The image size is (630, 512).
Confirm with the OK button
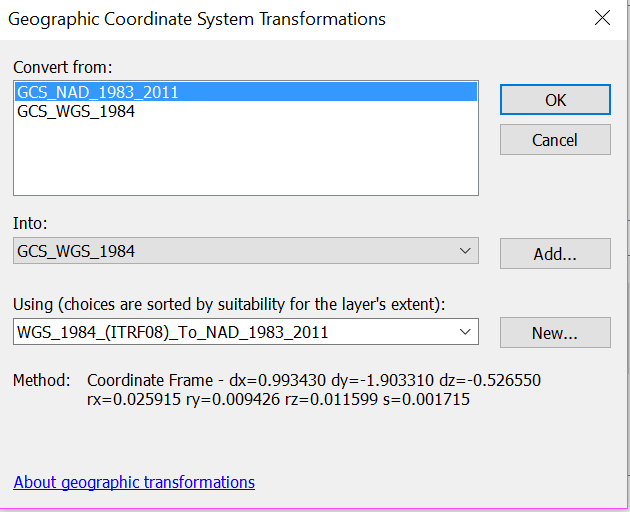[x=555, y=100]
